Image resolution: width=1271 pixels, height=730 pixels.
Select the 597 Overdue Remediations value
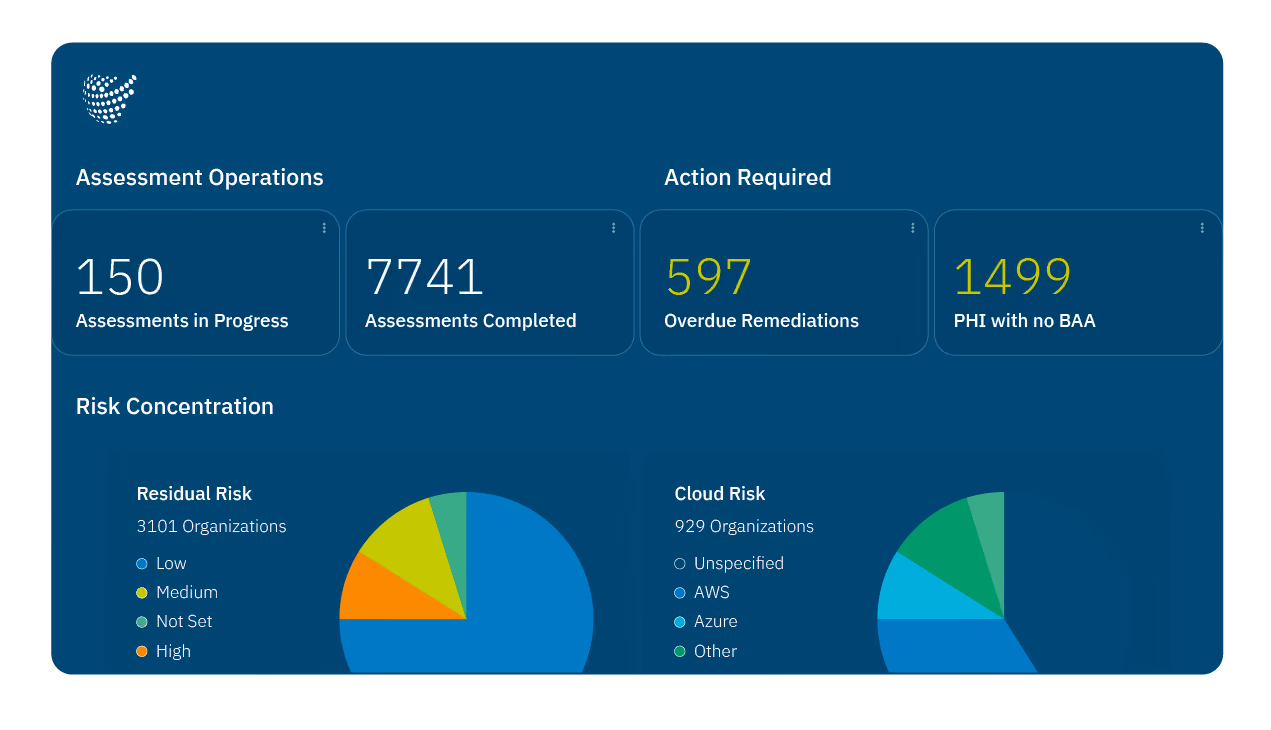[x=708, y=277]
